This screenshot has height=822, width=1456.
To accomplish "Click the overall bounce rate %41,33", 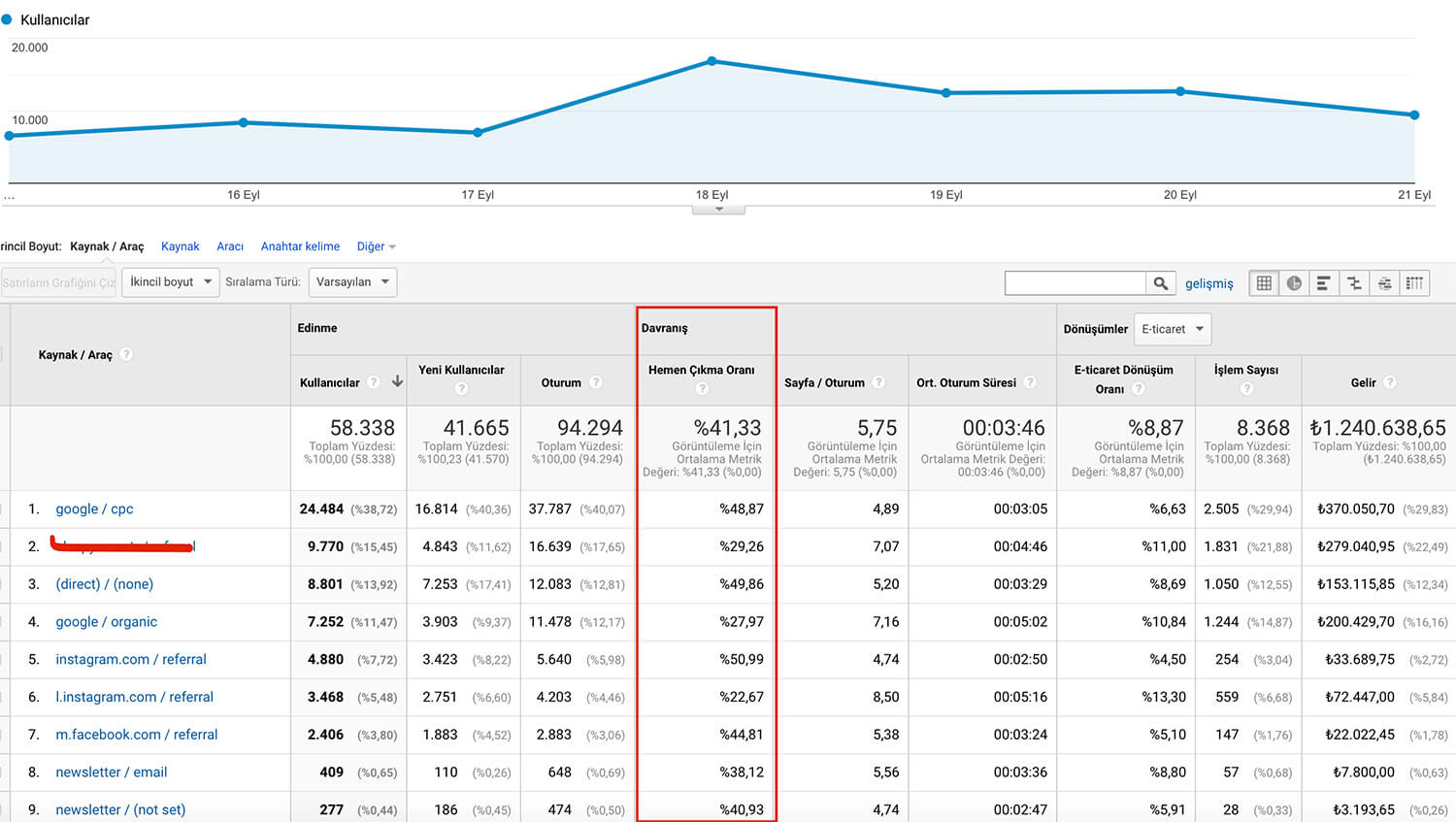I will (727, 428).
